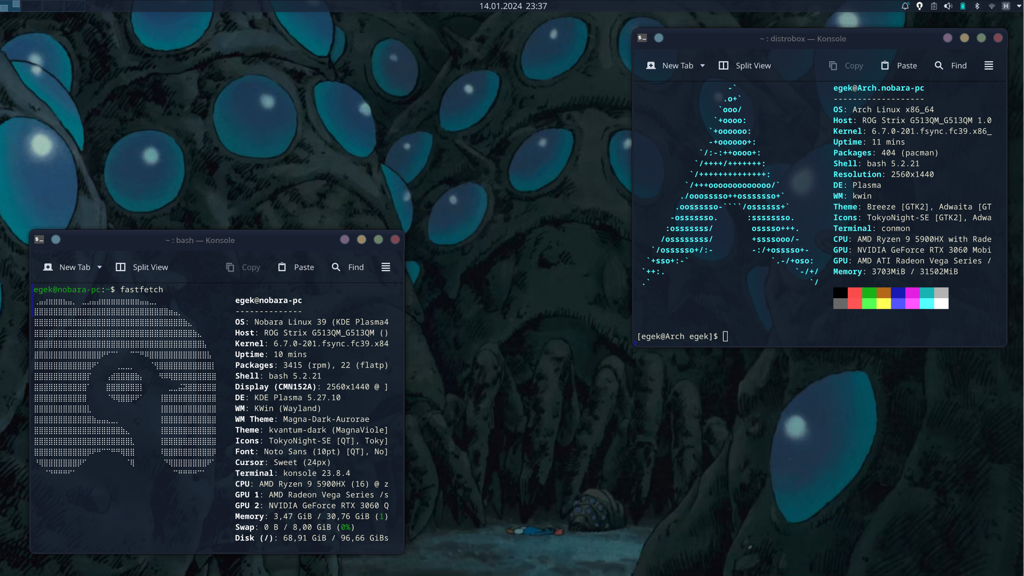
Task: Pin the distrobox Konsole window with the teal button
Action: (x=659, y=38)
